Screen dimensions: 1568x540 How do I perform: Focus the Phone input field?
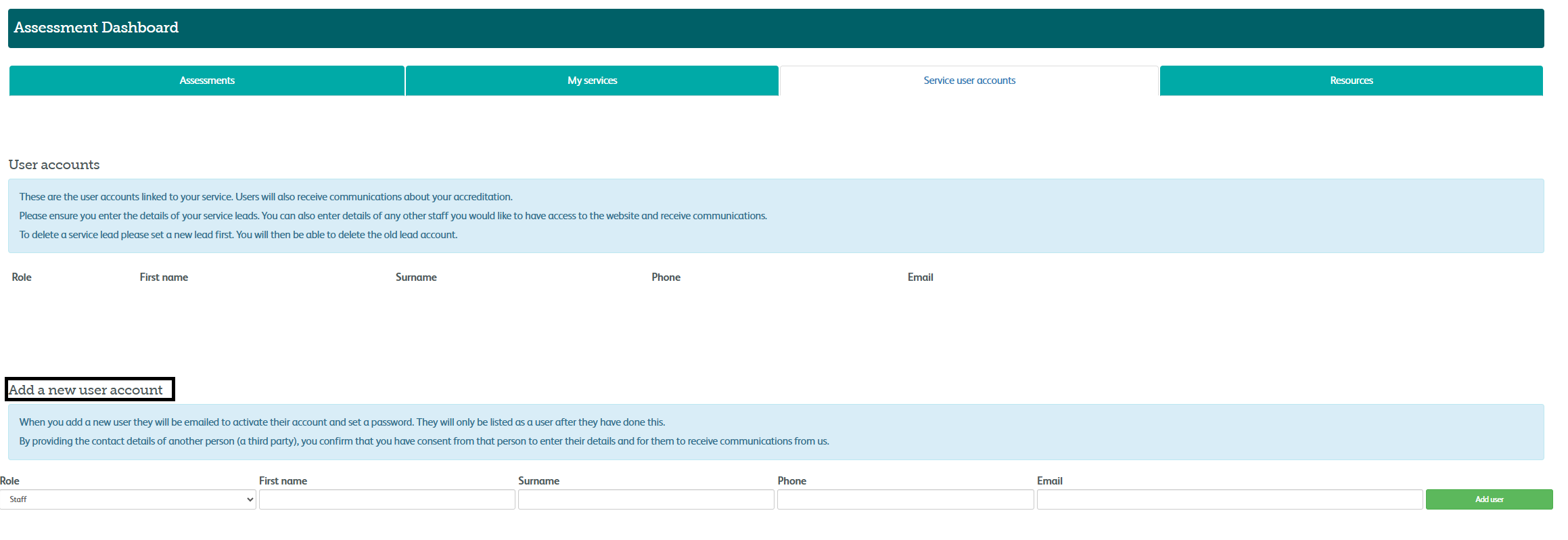coord(905,499)
